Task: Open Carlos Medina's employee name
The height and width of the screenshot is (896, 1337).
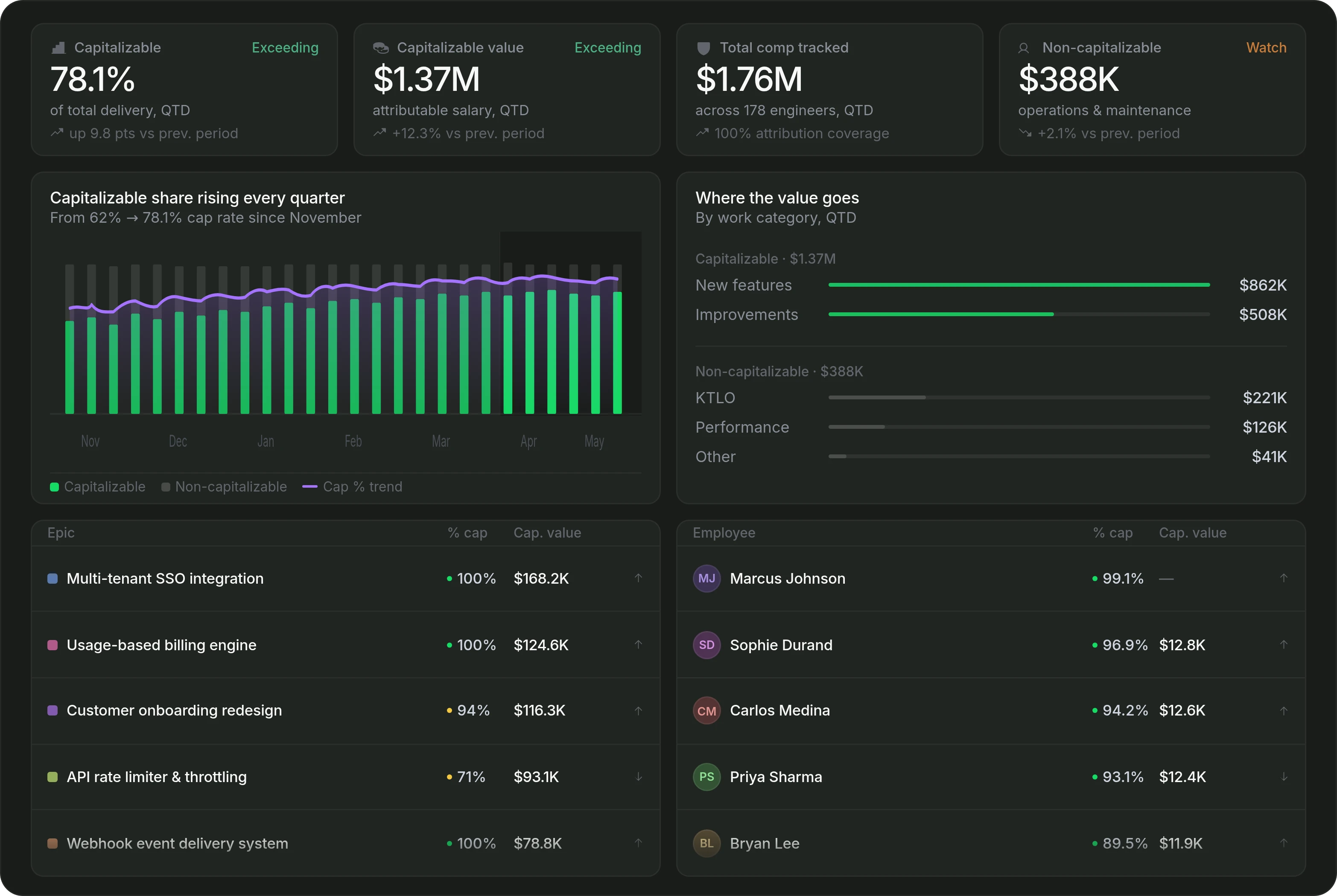Action: (x=780, y=710)
